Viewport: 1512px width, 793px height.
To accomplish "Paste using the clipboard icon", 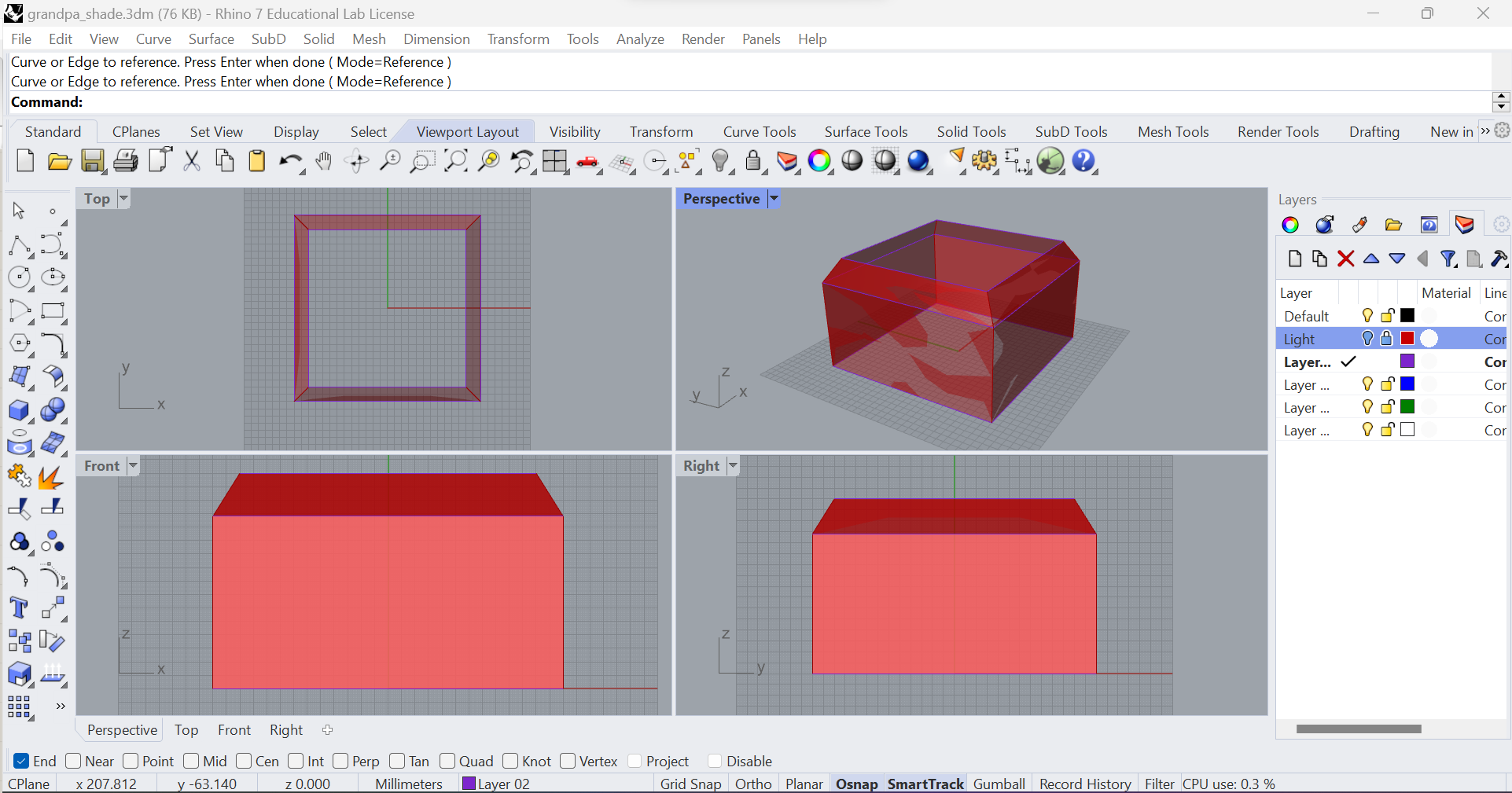I will pos(257,161).
